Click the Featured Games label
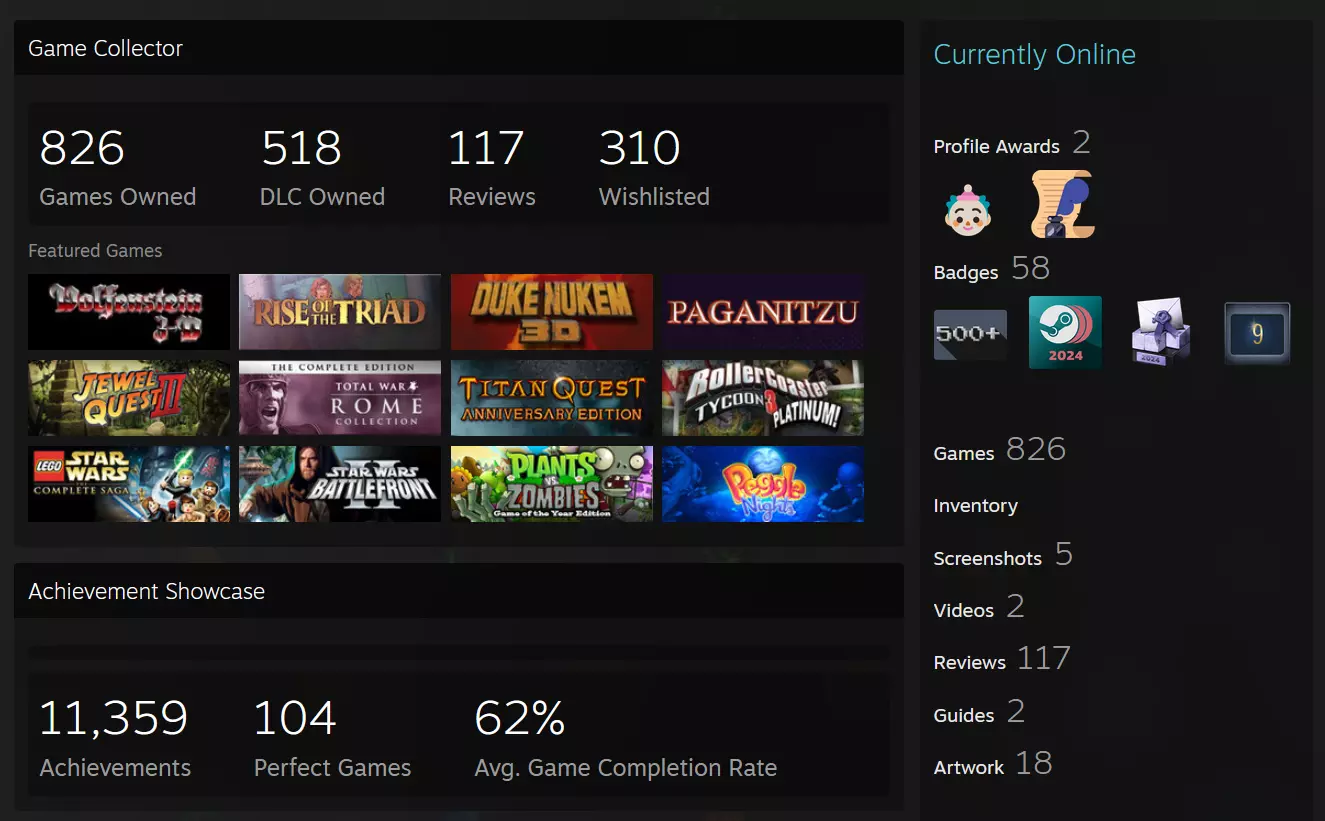The height and width of the screenshot is (821, 1325). 95,251
